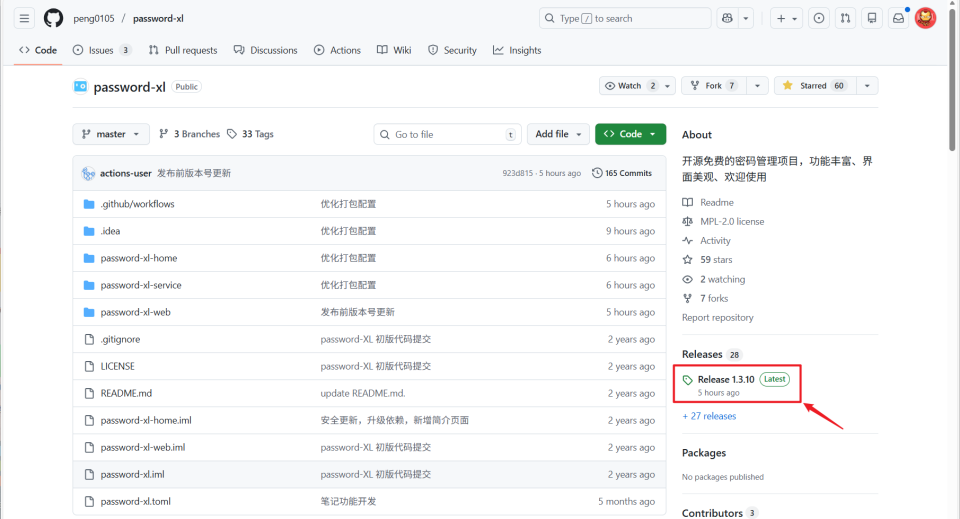The image size is (960, 519).
Task: Open the 59 stars link
Action: tap(716, 260)
